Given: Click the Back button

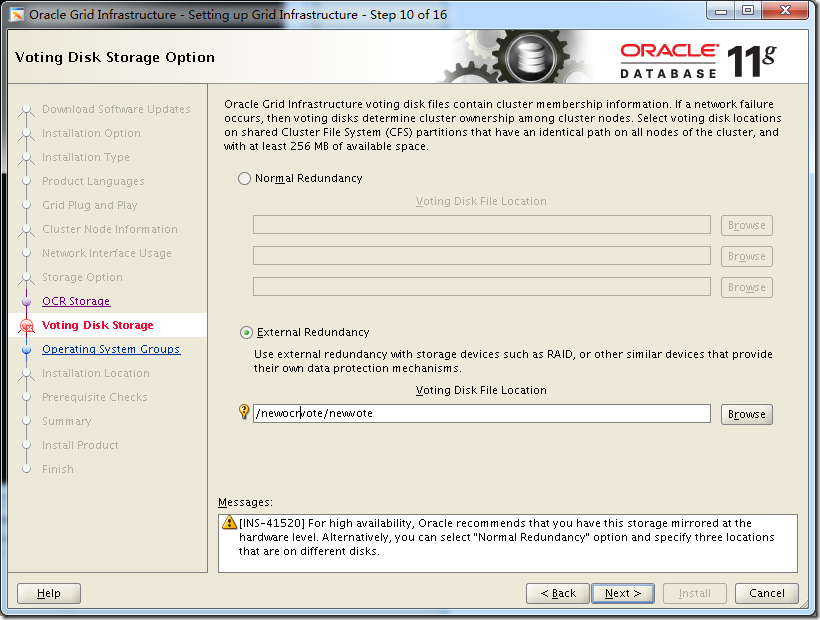Looking at the screenshot, I should point(557,593).
